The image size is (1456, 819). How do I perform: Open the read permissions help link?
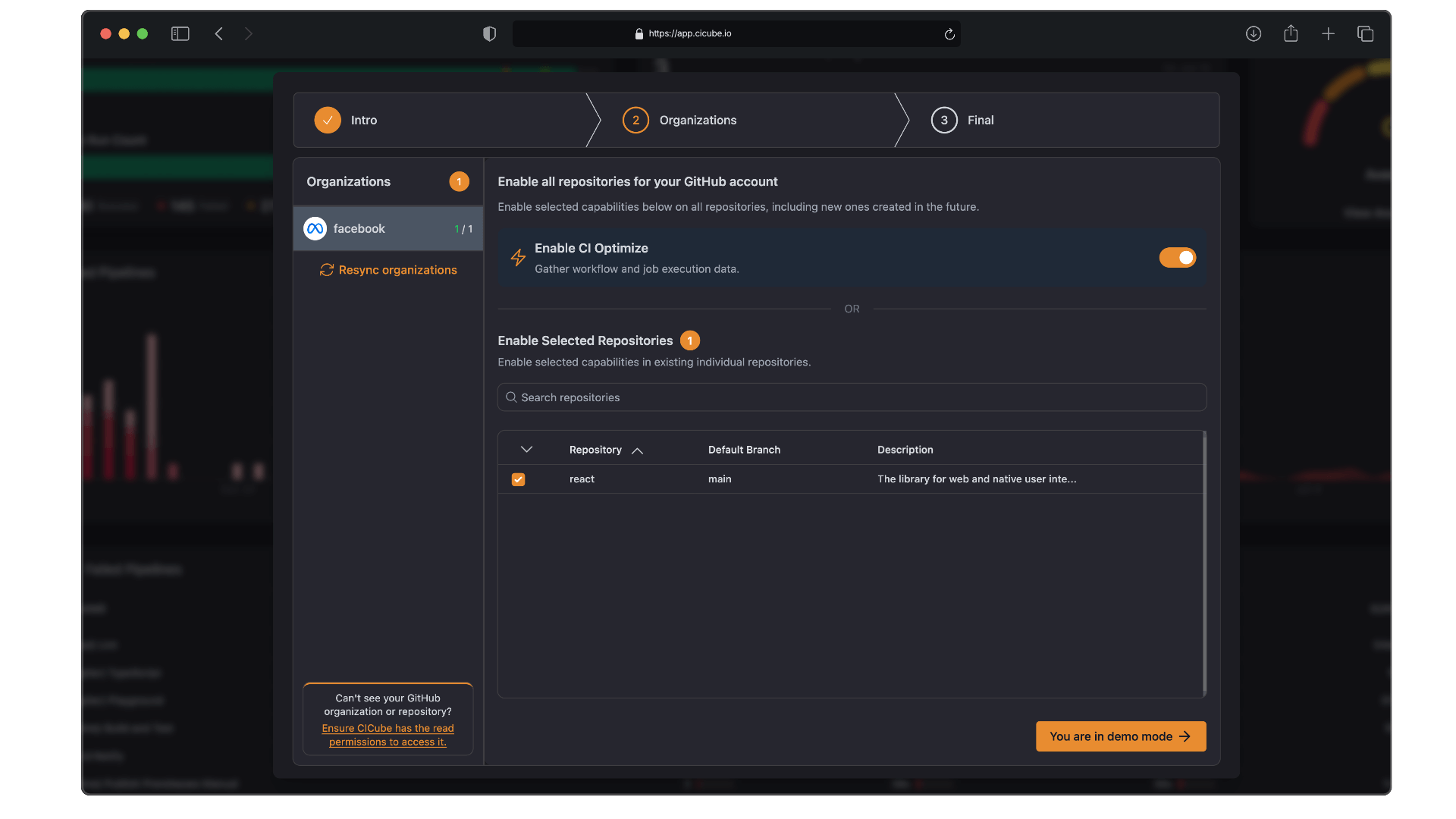388,735
